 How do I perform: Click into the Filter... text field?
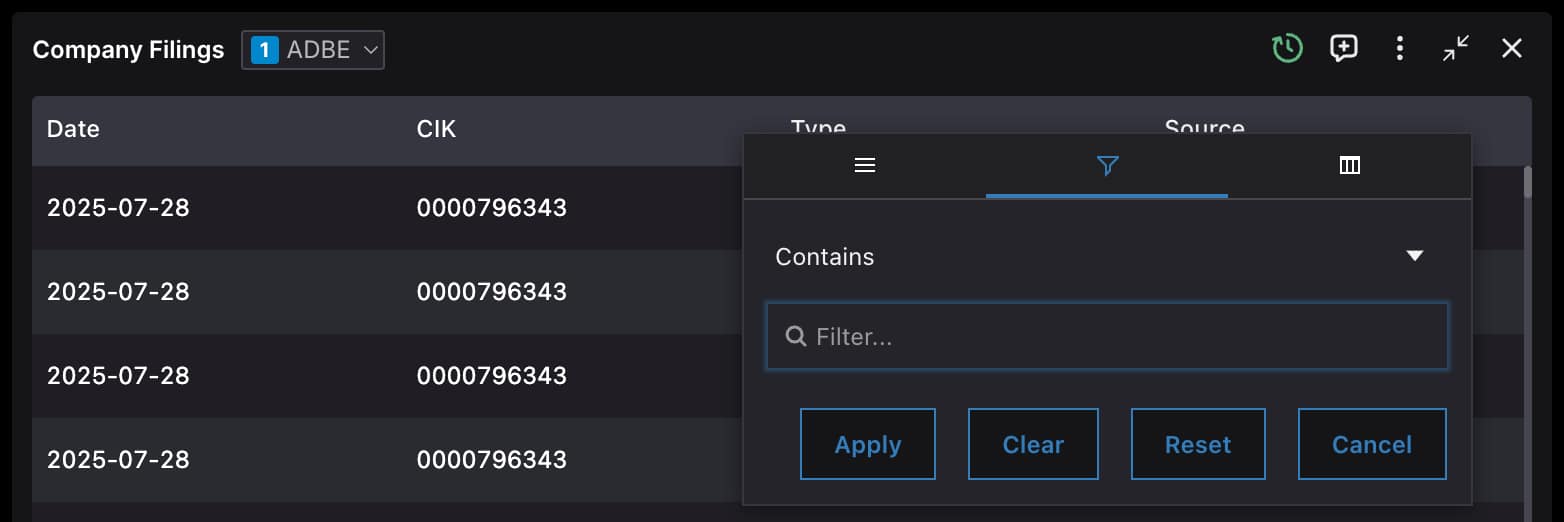pos(1107,336)
